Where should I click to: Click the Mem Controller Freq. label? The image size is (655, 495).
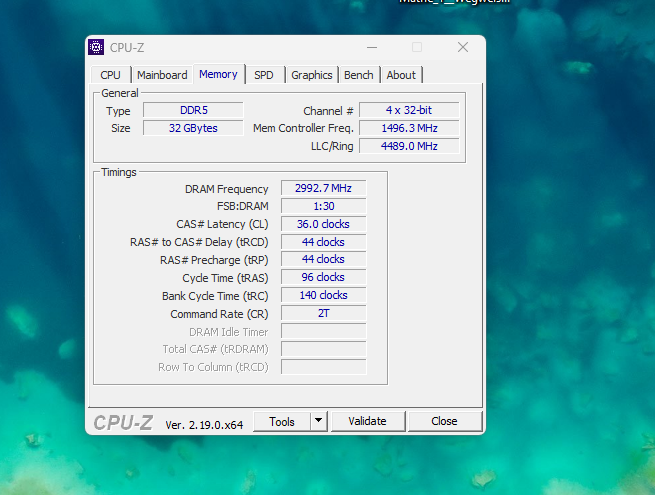[x=303, y=128]
